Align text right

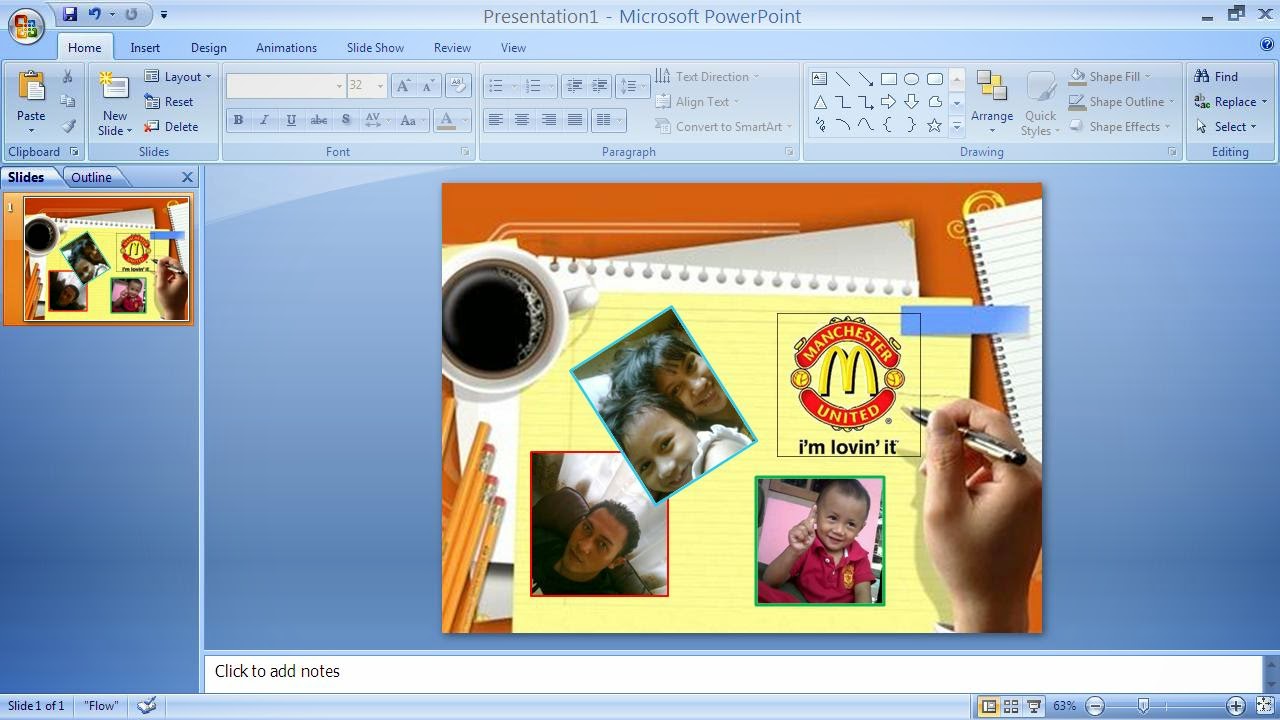click(548, 120)
